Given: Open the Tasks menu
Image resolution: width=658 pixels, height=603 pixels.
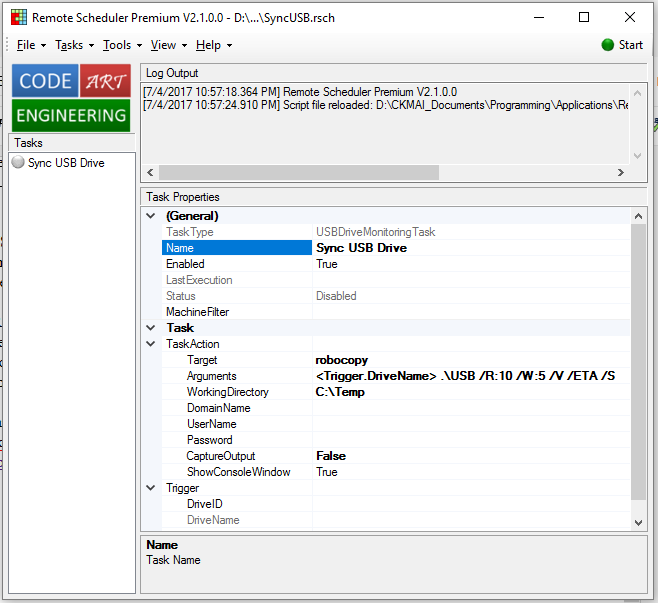Looking at the screenshot, I should pos(69,45).
